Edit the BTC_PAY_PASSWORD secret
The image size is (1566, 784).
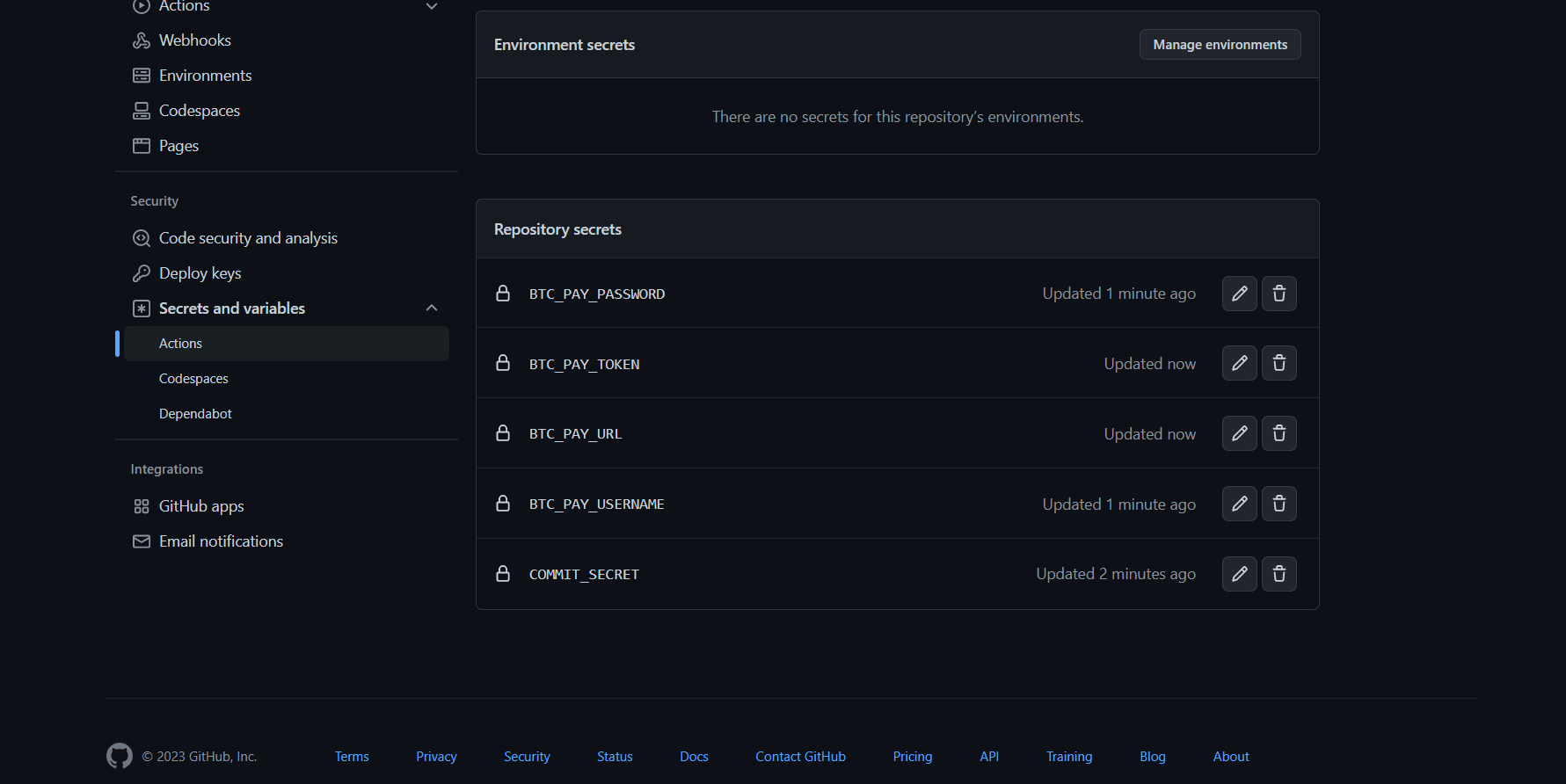pyautogui.click(x=1239, y=294)
